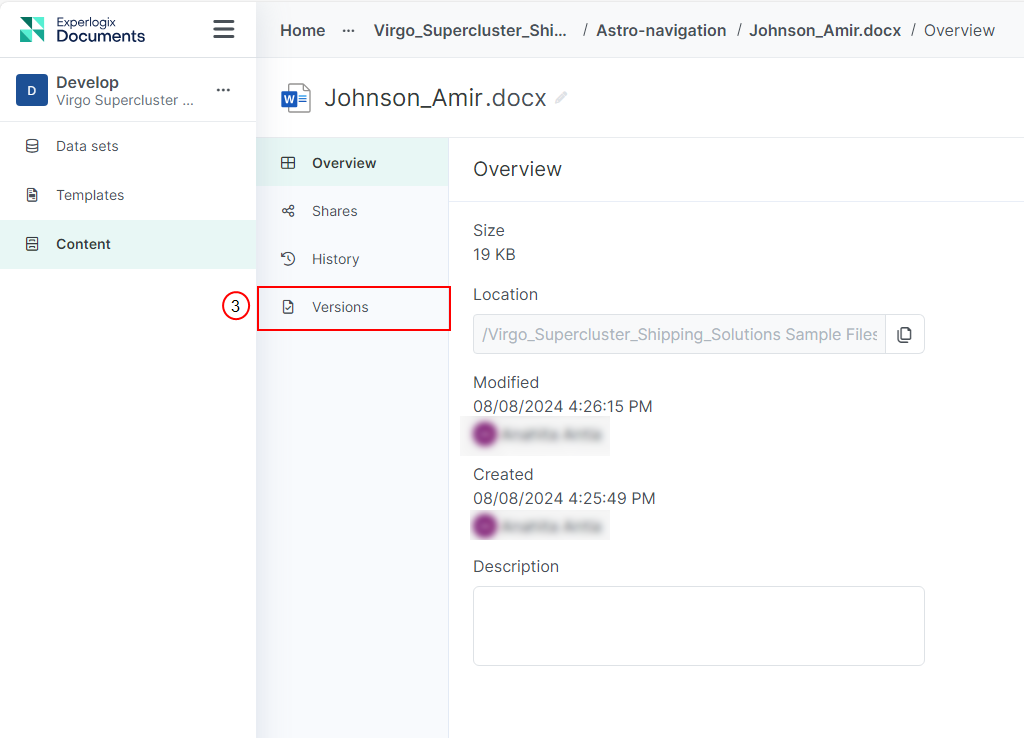Viewport: 1024px width, 738px height.
Task: Expand the breadcrumb ellipsis after Home
Action: point(349,31)
